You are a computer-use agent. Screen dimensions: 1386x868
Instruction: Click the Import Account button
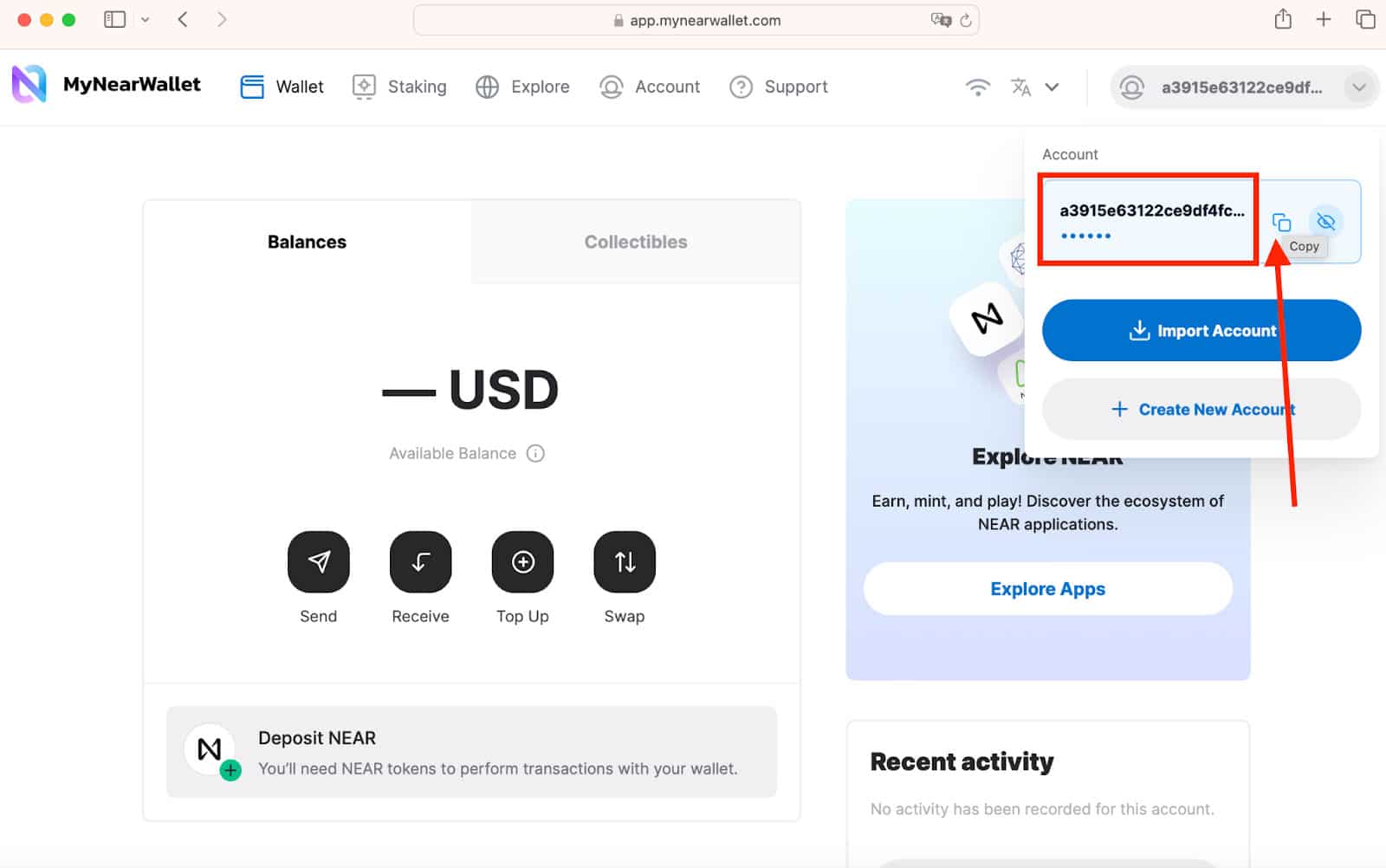(x=1201, y=330)
